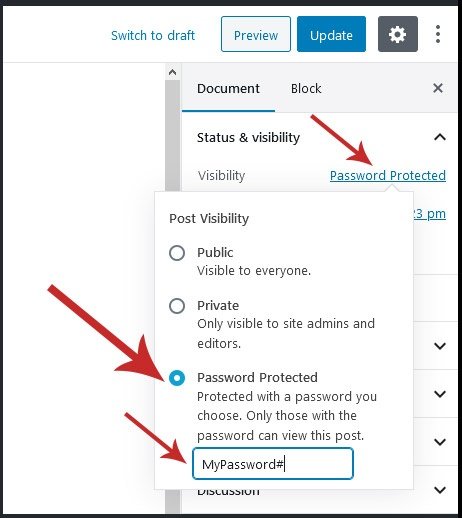The image size is (462, 518).
Task: Click into the MyPassword# password field
Action: coord(273,464)
